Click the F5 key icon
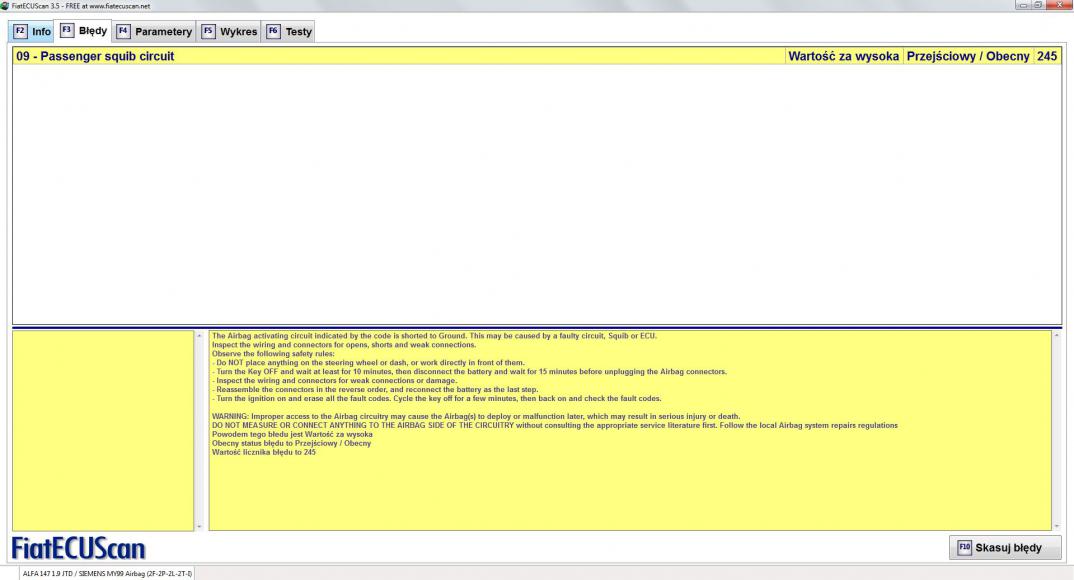 tap(208, 31)
